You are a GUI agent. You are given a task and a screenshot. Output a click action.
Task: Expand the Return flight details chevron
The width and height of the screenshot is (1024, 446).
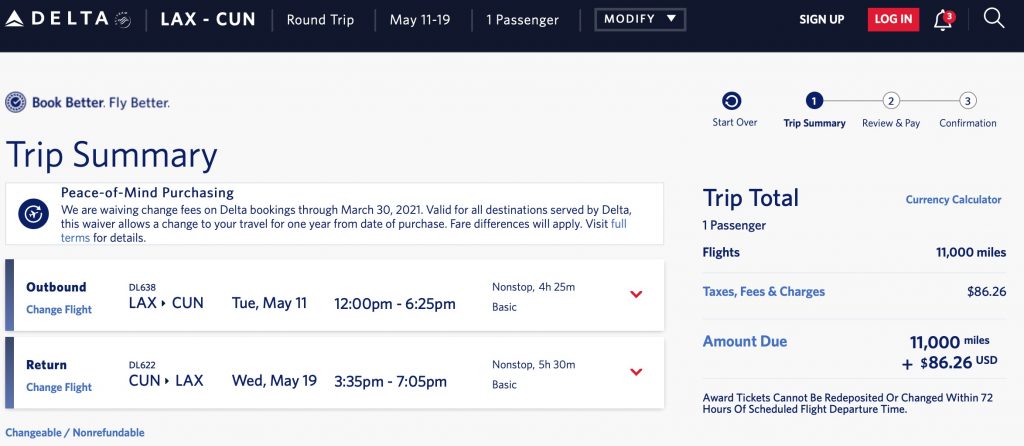coord(636,372)
